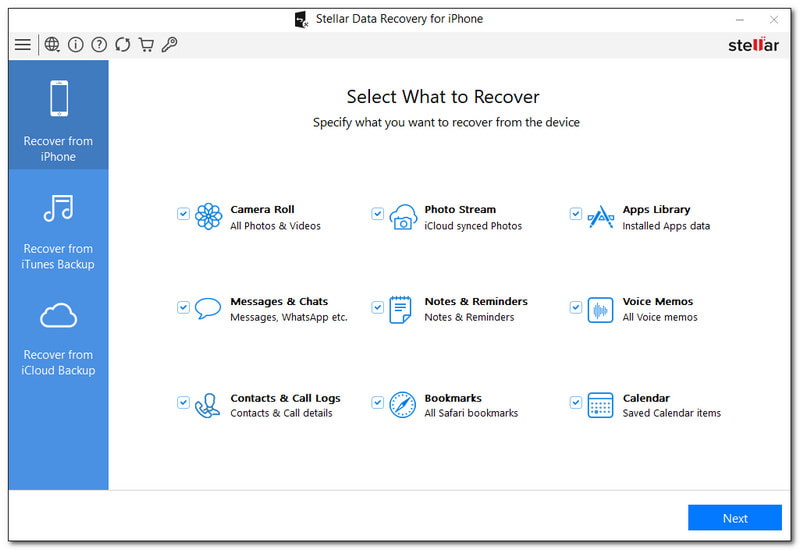Viewport: 800px width, 550px height.
Task: Click the Contacts phone person icon
Action: [207, 406]
